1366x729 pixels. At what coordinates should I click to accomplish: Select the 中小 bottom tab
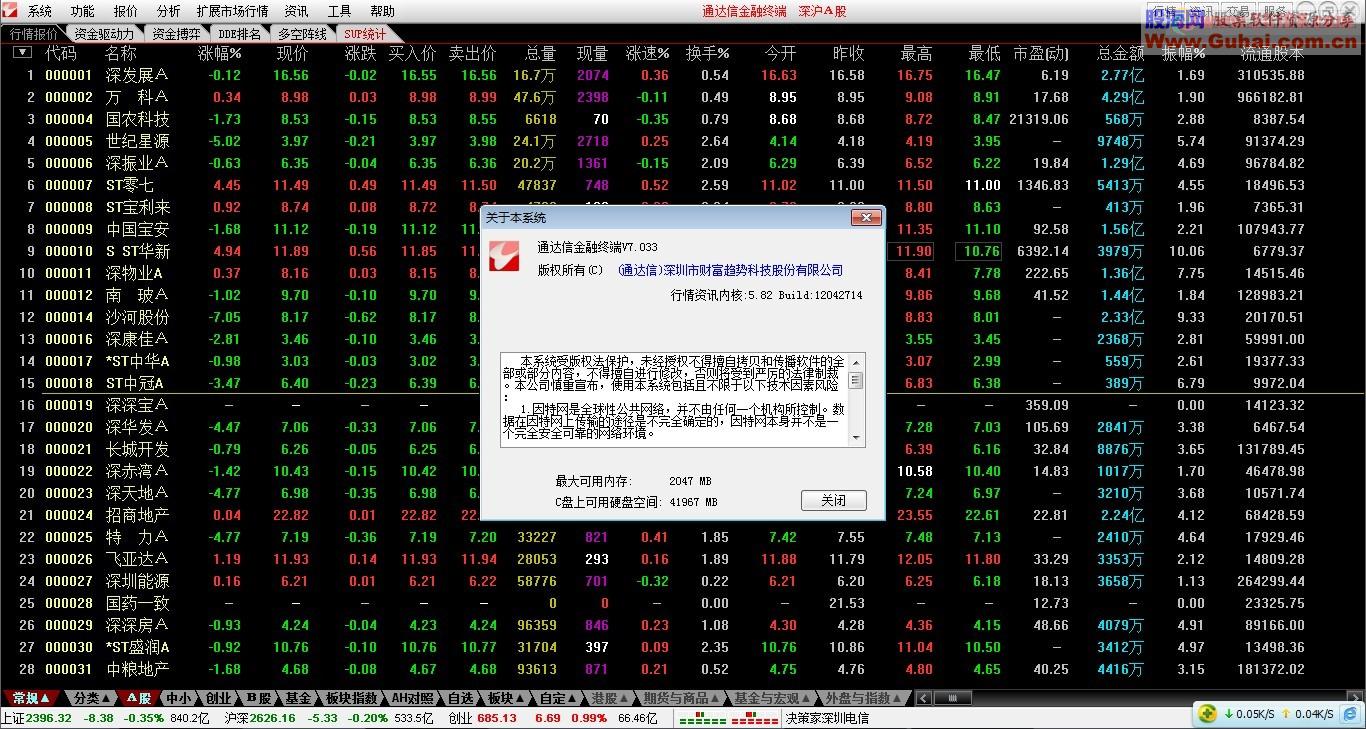coord(178,698)
